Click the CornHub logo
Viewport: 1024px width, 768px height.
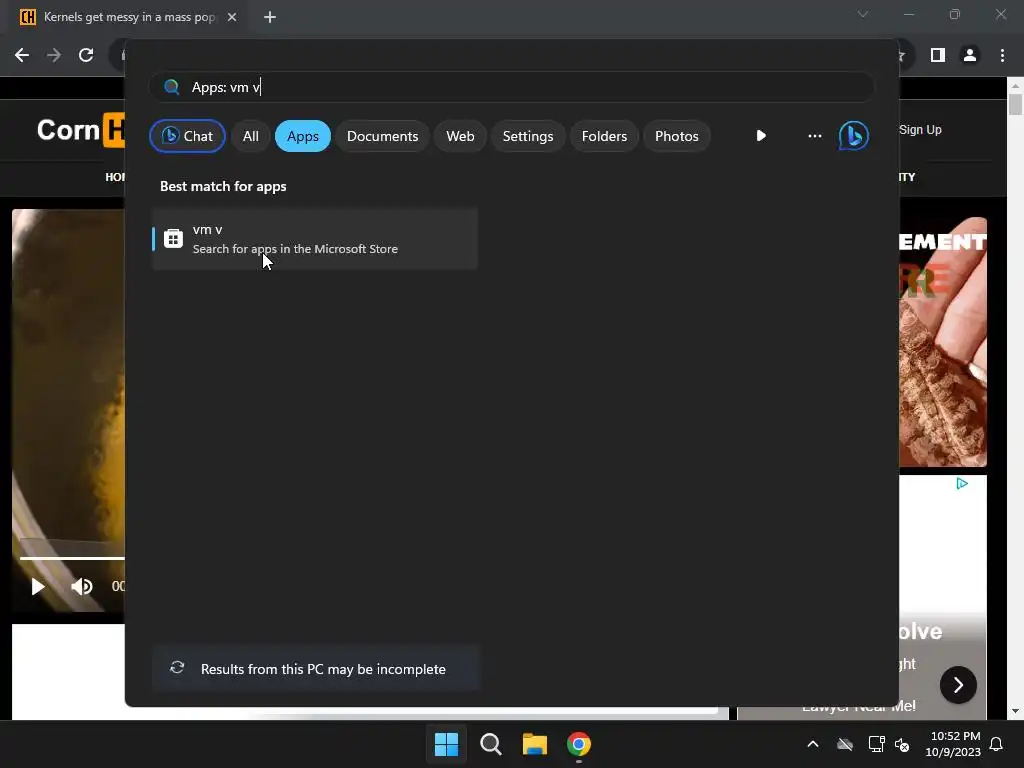pos(80,129)
